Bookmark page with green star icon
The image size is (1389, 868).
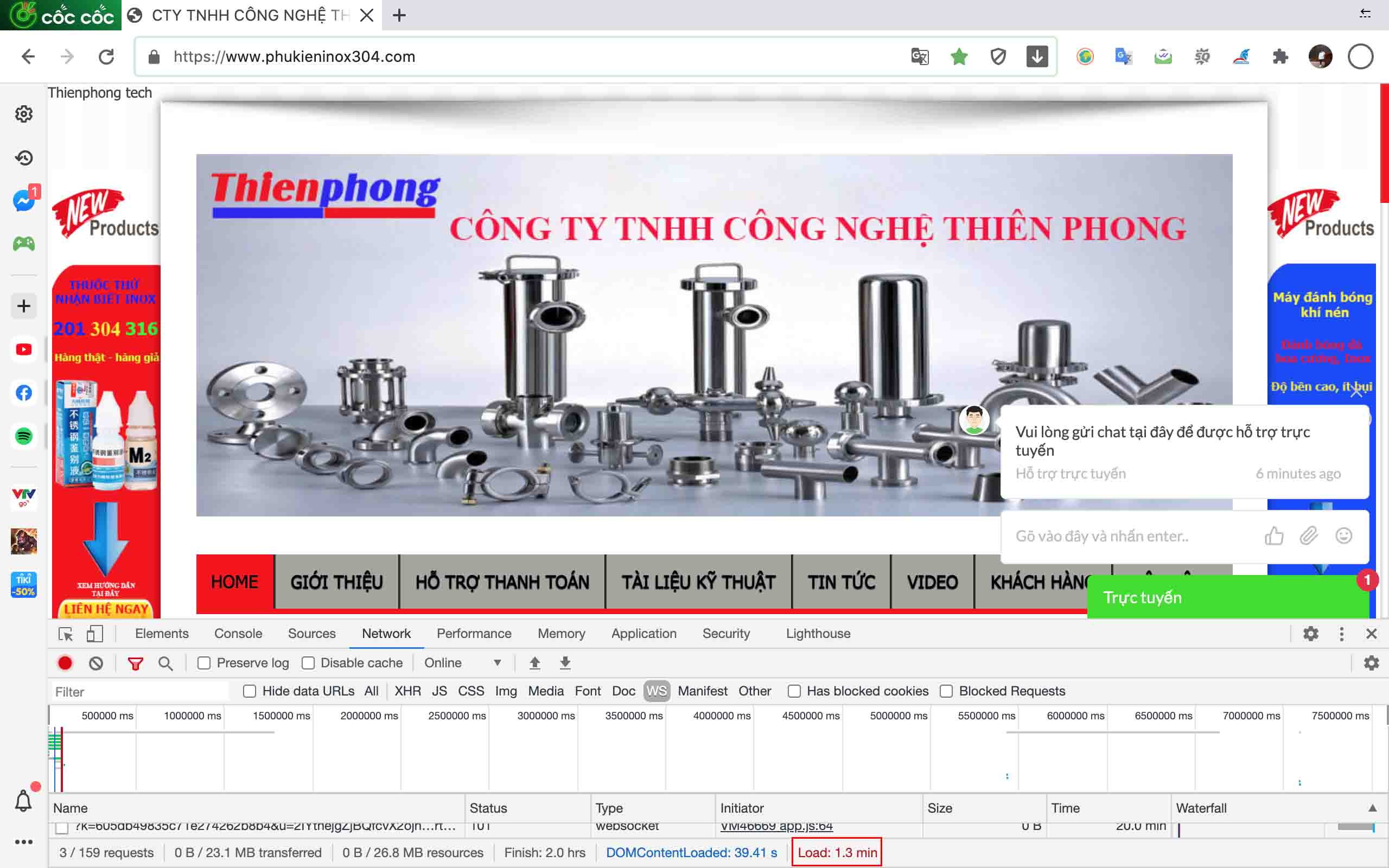click(x=959, y=56)
